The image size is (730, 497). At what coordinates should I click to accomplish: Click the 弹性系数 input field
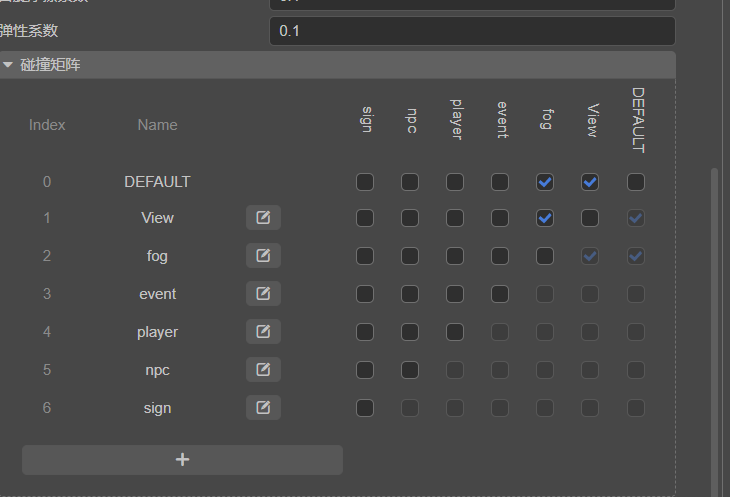pyautogui.click(x=471, y=31)
